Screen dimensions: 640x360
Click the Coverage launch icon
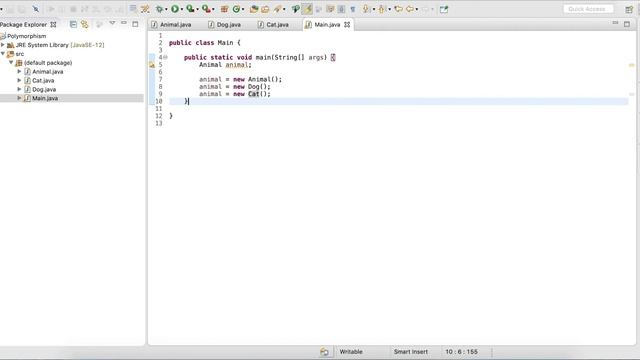pyautogui.click(x=190, y=9)
